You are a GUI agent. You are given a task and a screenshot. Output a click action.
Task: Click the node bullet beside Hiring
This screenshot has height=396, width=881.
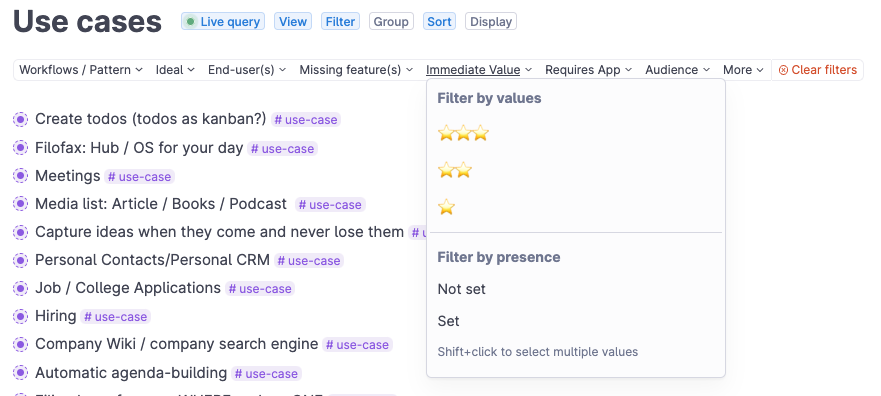coord(20,316)
